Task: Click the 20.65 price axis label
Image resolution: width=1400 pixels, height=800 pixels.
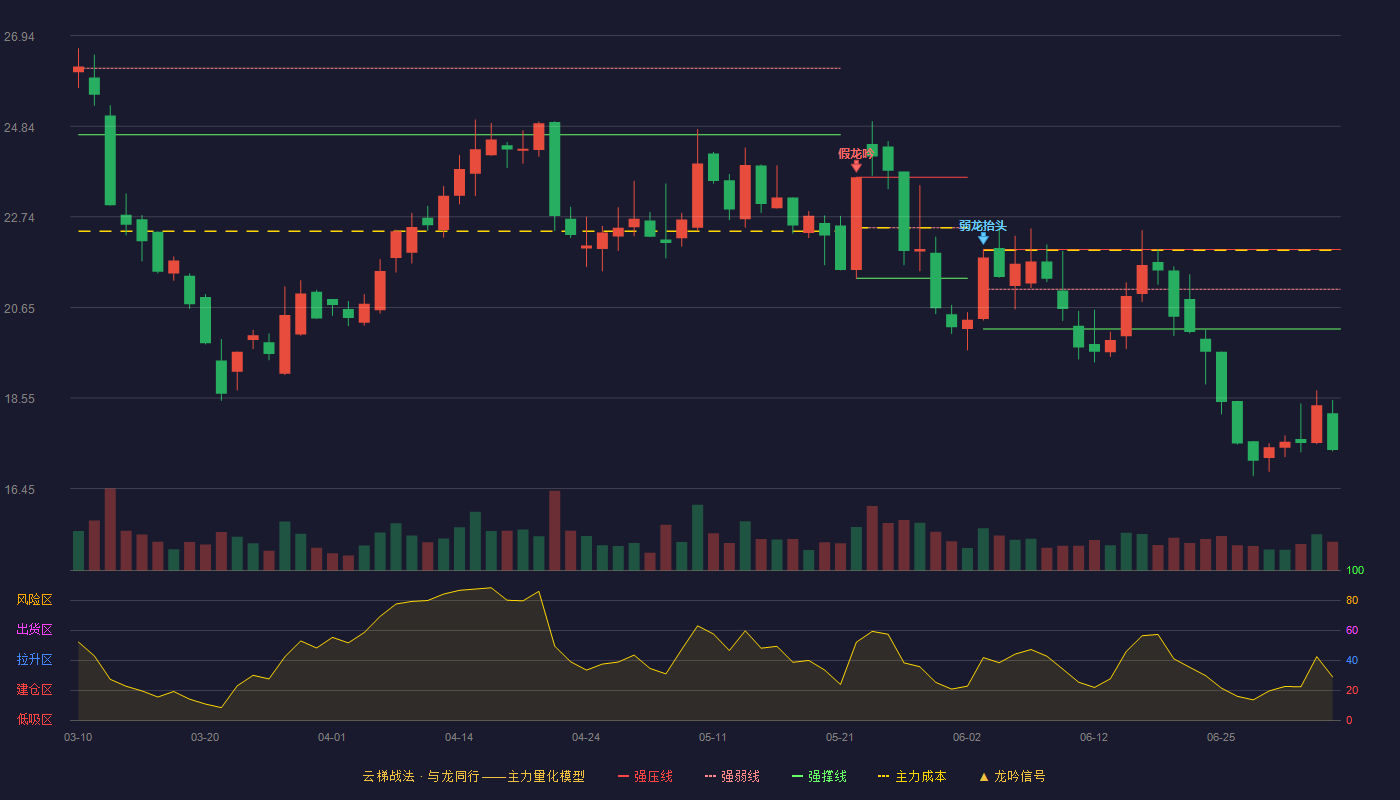Action: click(19, 309)
